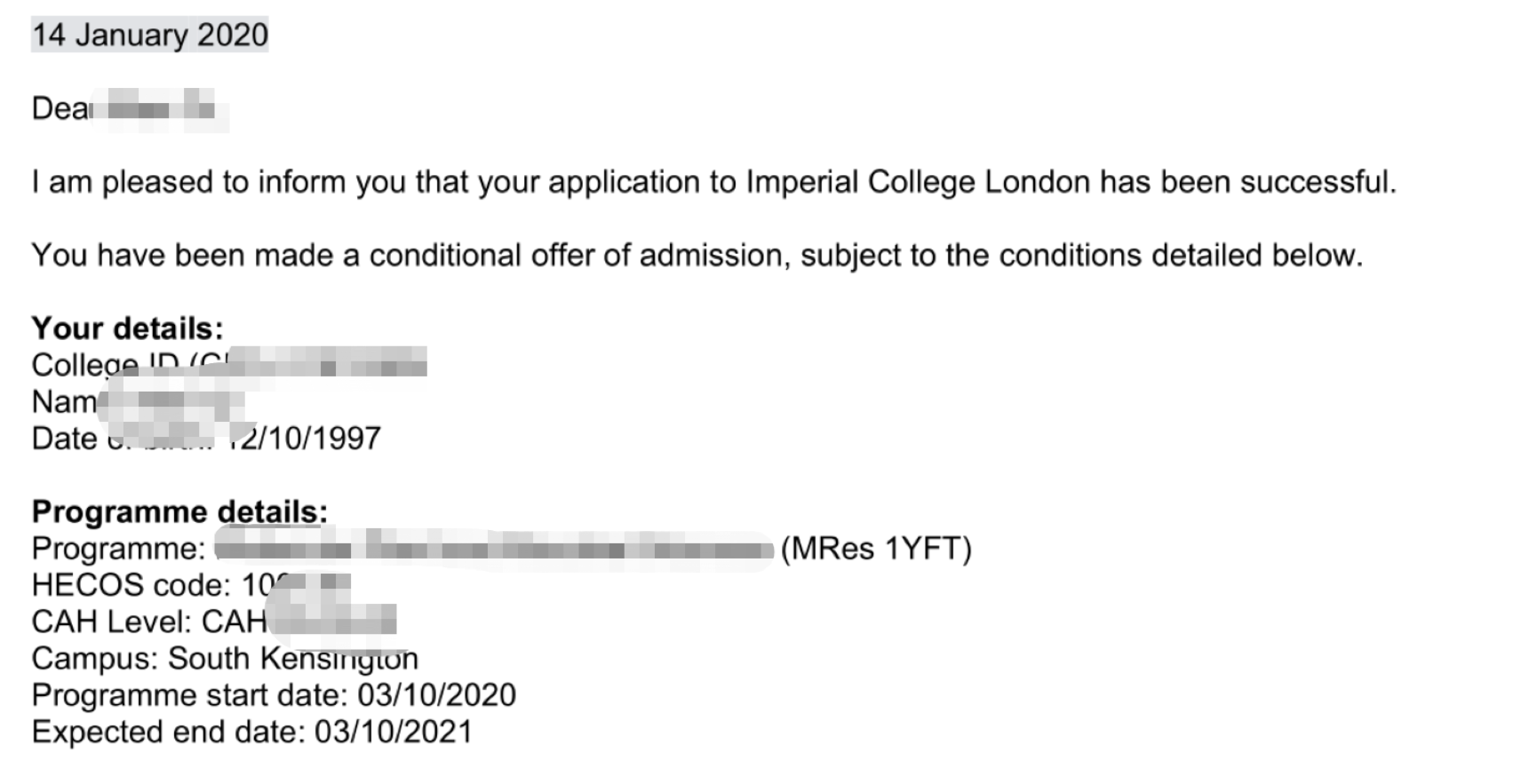Click the blurred recipient name after Dear
1537x784 pixels.
[x=160, y=109]
